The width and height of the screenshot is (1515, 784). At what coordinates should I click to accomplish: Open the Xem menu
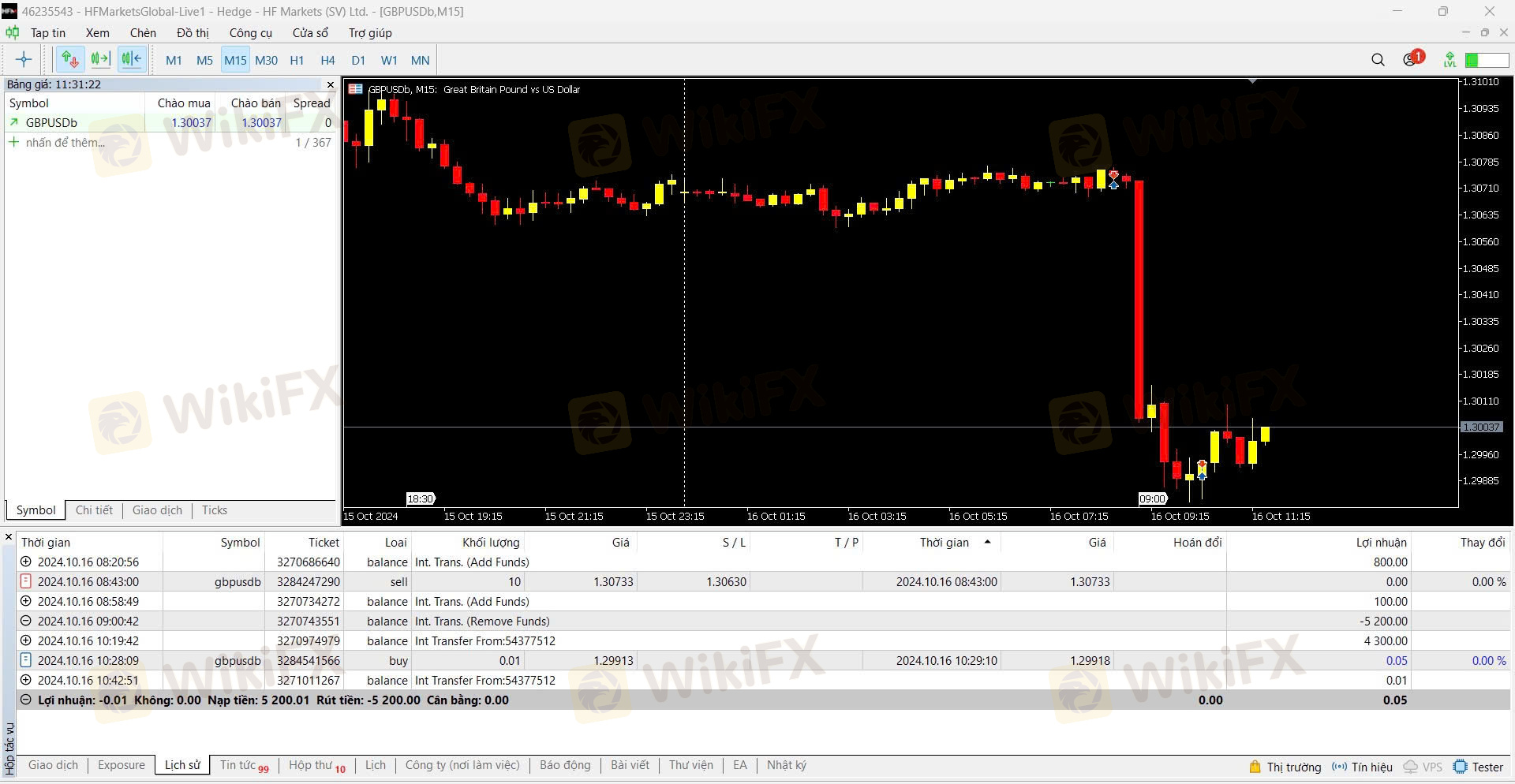(x=97, y=32)
